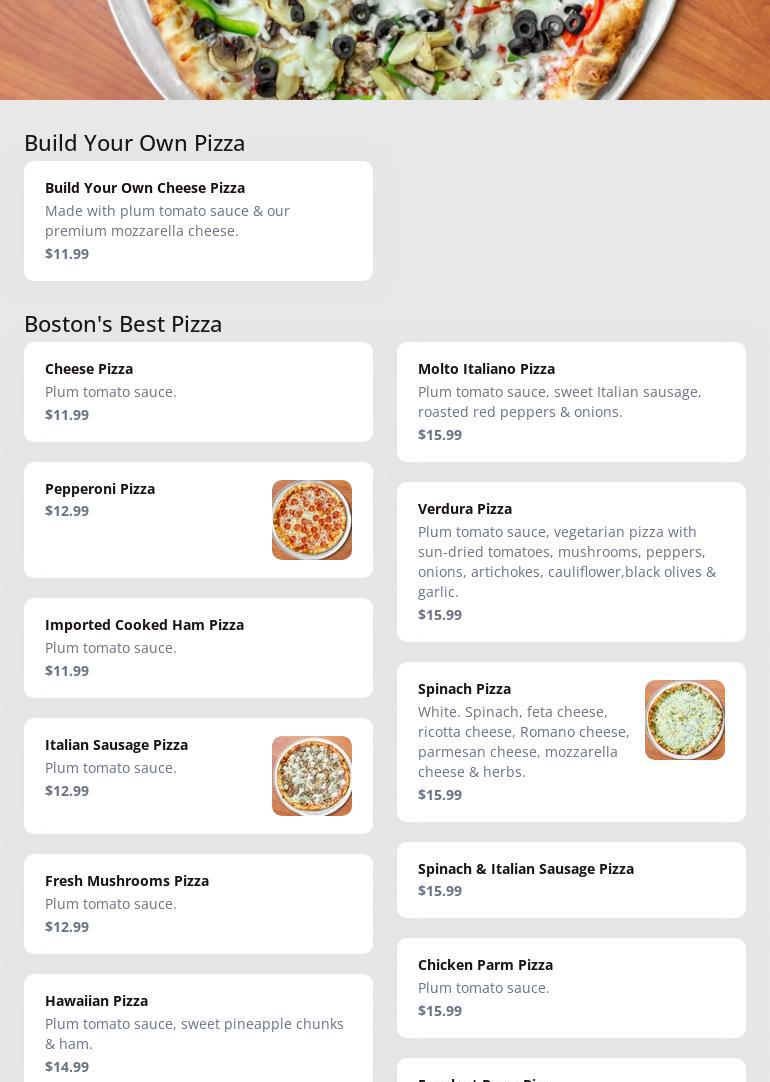770x1082 pixels.
Task: Click the Pepperoni Pizza title
Action: pos(100,489)
